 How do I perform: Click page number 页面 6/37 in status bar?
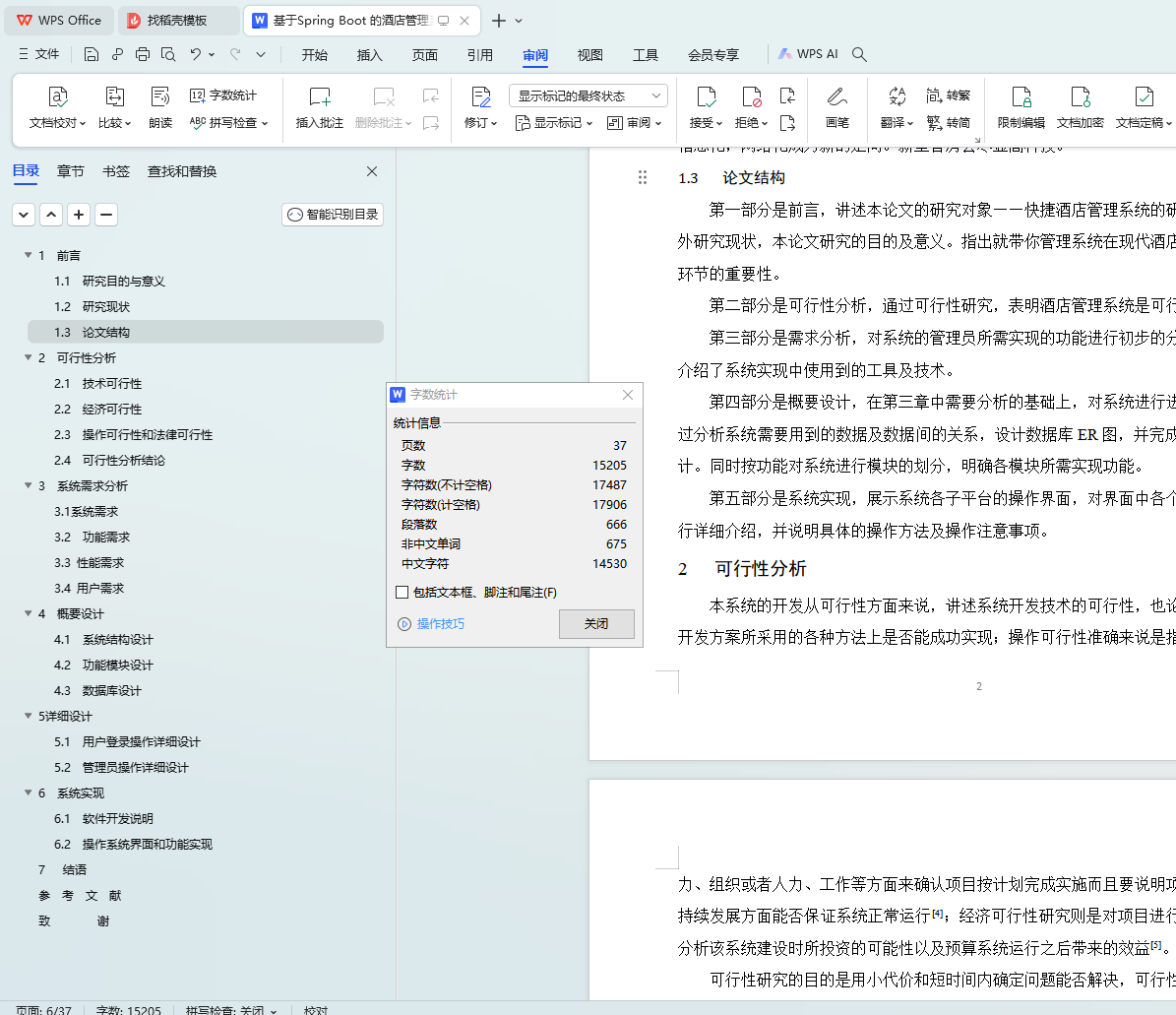click(43, 1010)
